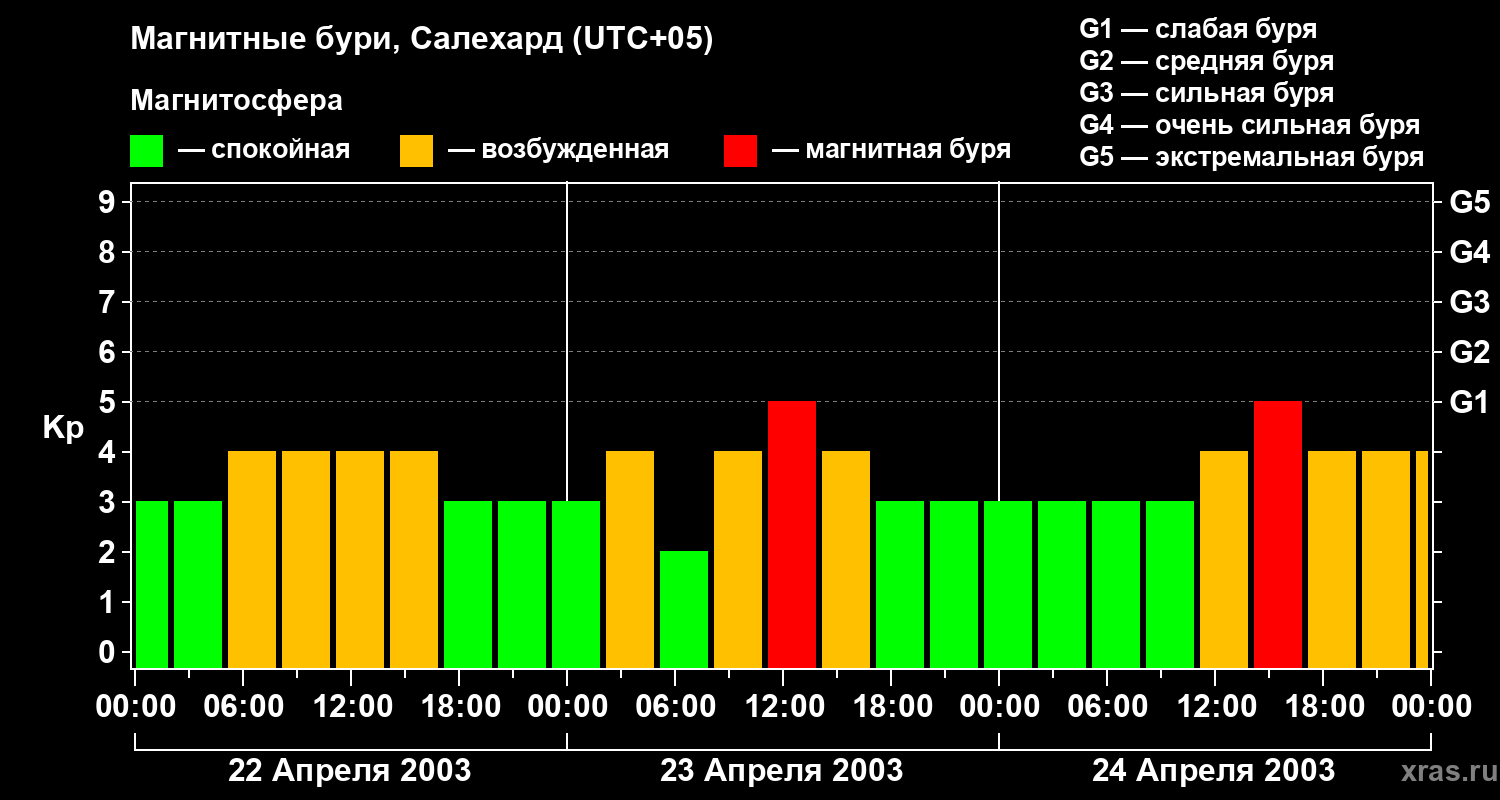Viewport: 1500px width, 800px height.
Task: Click the 'G2' label on the right axis
Action: pyautogui.click(x=1469, y=352)
